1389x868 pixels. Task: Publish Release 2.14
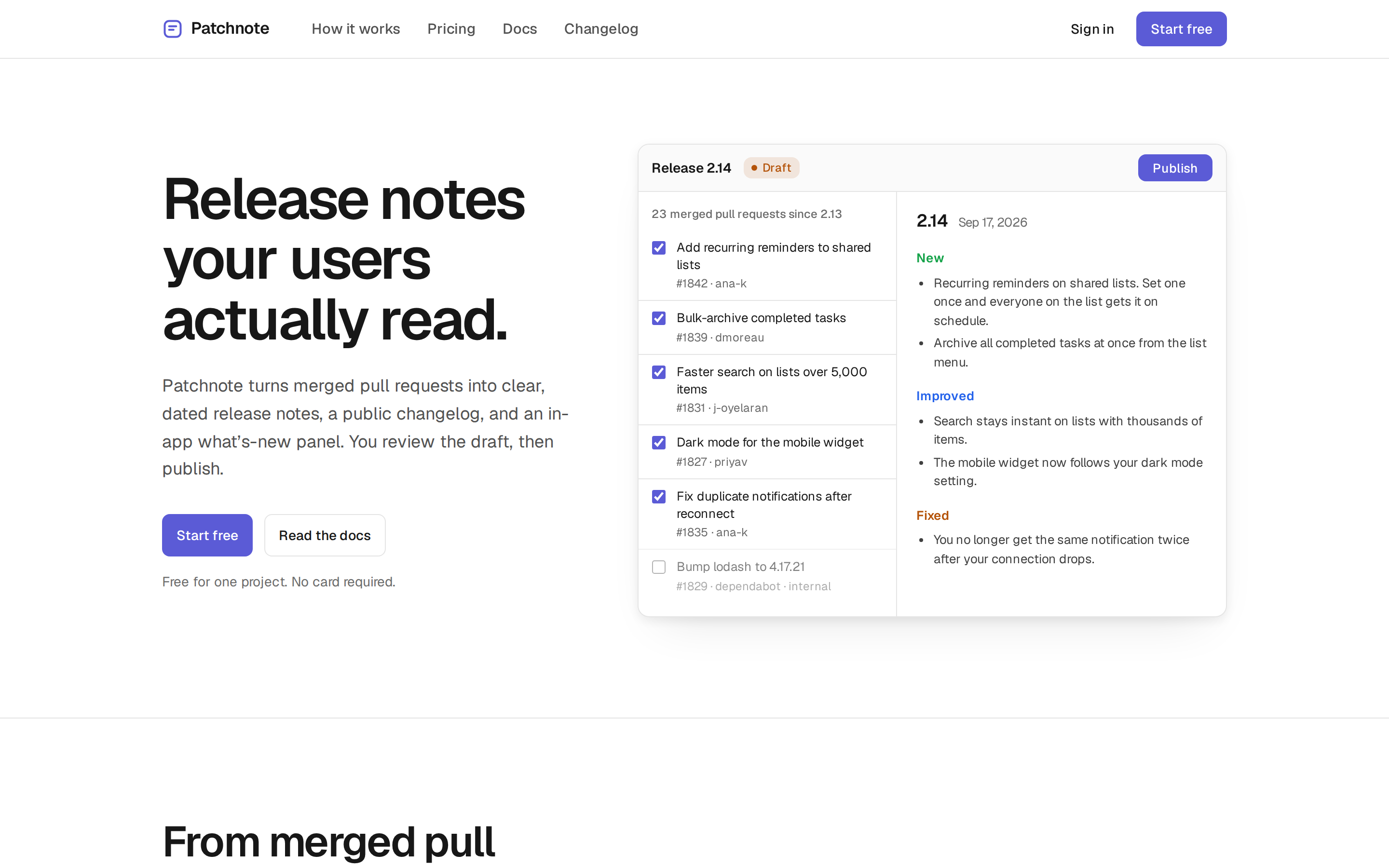coord(1175,168)
